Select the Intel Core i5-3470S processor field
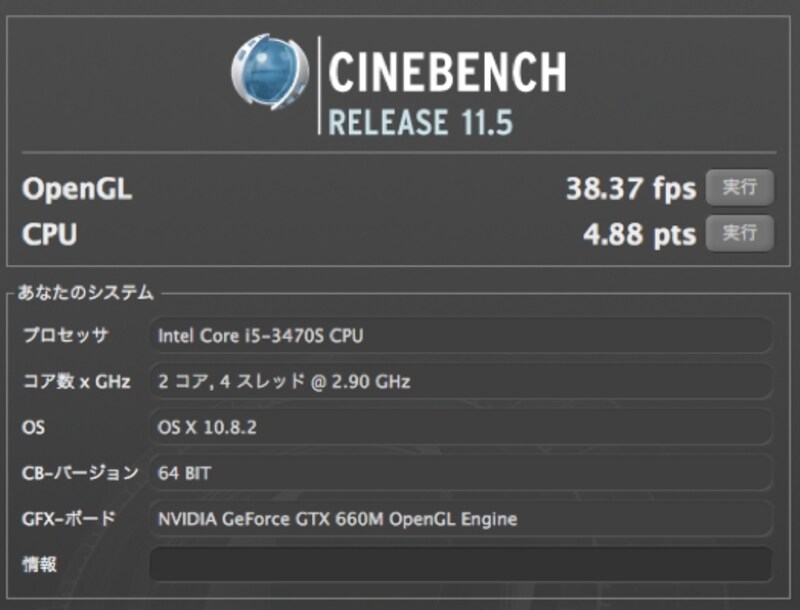The width and height of the screenshot is (800, 610). pyautogui.click(x=461, y=336)
